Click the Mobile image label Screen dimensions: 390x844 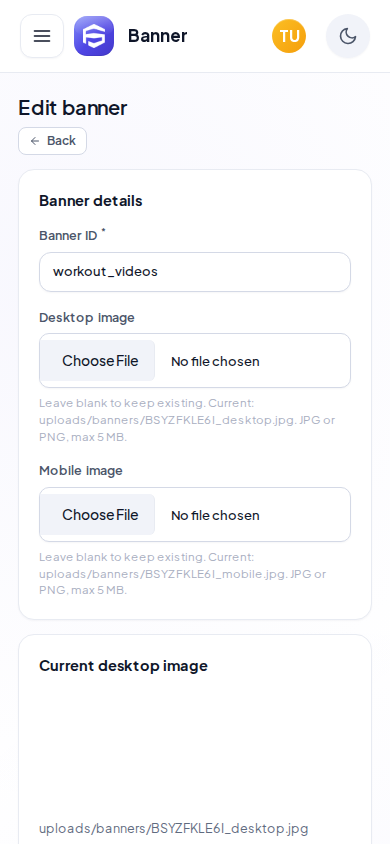81,470
